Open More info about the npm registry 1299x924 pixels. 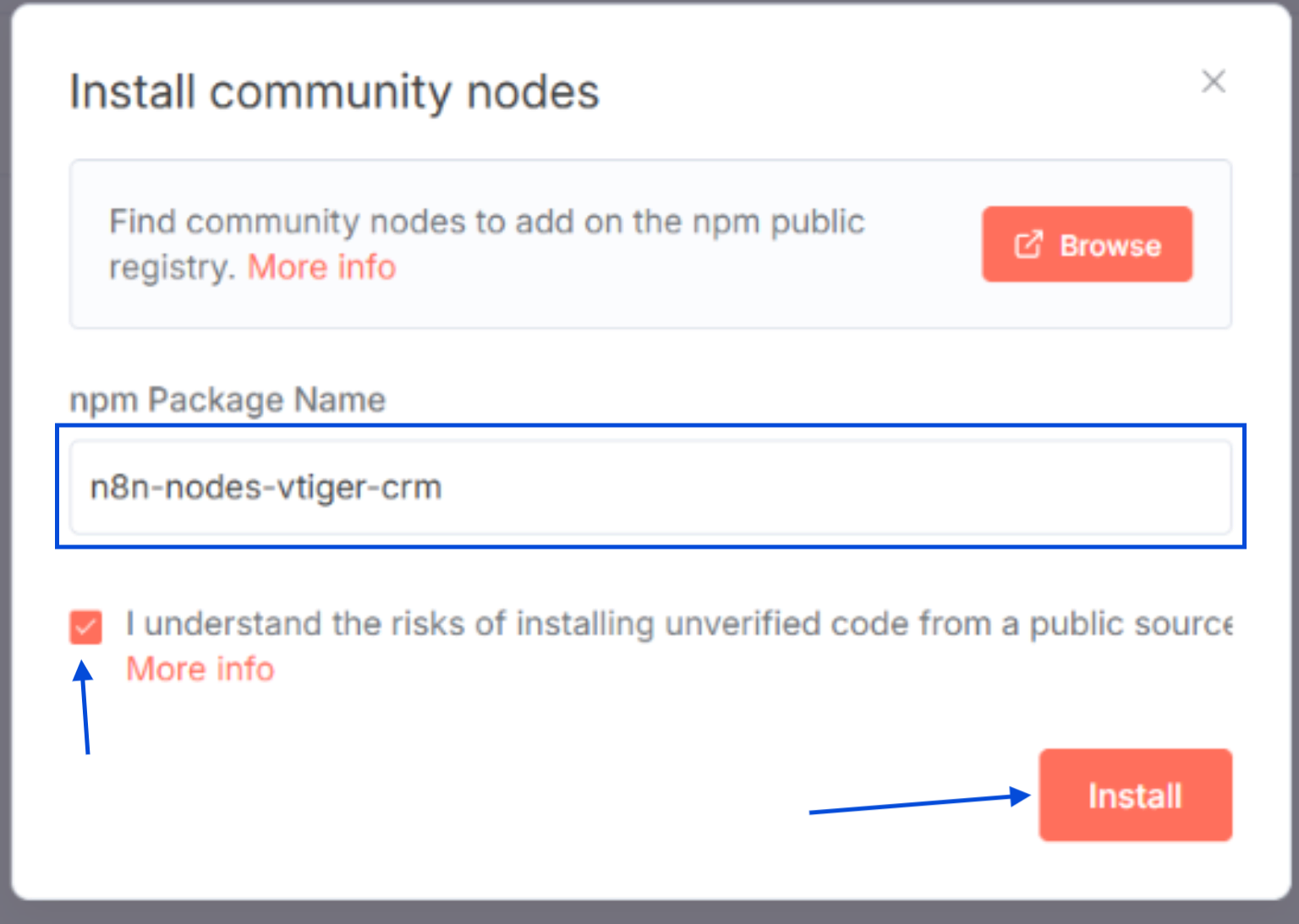[321, 267]
